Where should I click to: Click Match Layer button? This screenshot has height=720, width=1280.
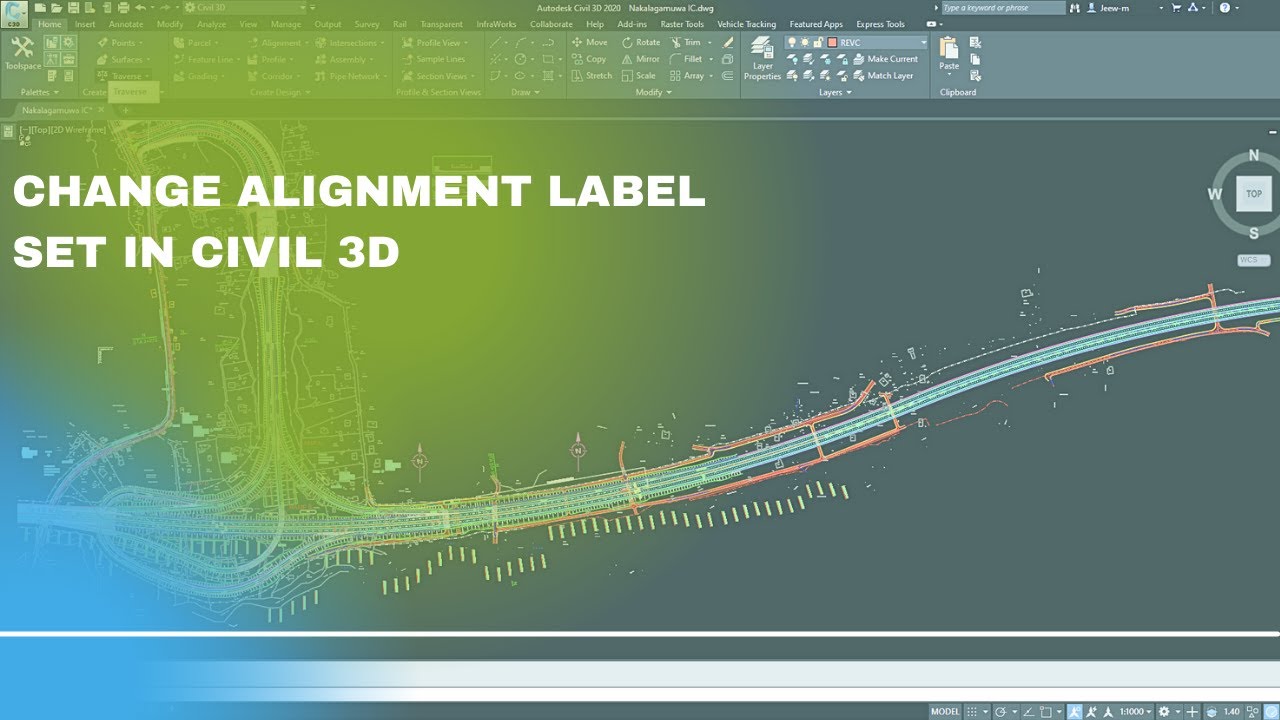[x=882, y=75]
